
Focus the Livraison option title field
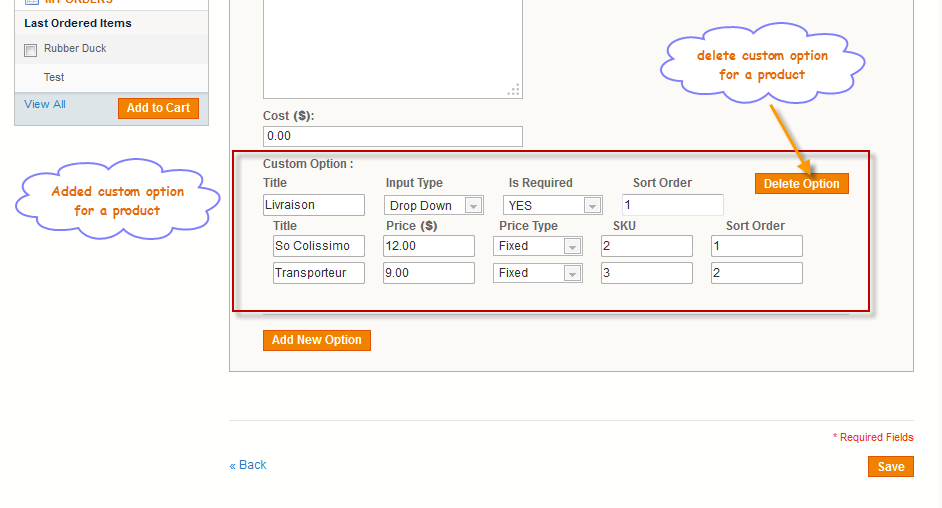click(314, 205)
